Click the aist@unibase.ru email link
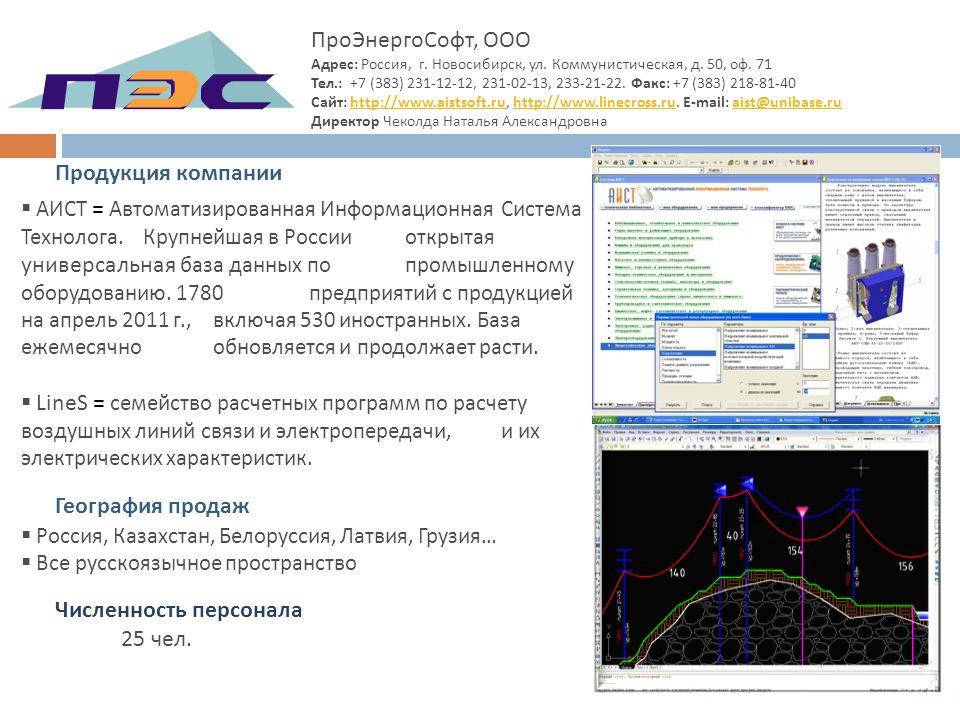The height and width of the screenshot is (720, 960). (786, 102)
